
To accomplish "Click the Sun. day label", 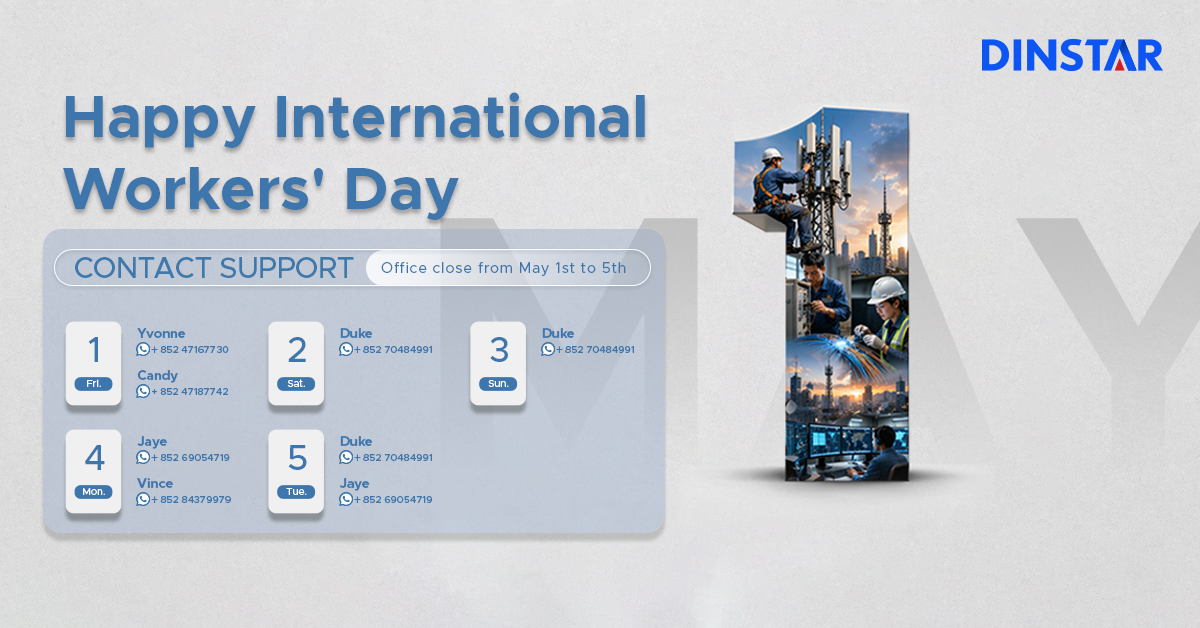I will 498,384.
